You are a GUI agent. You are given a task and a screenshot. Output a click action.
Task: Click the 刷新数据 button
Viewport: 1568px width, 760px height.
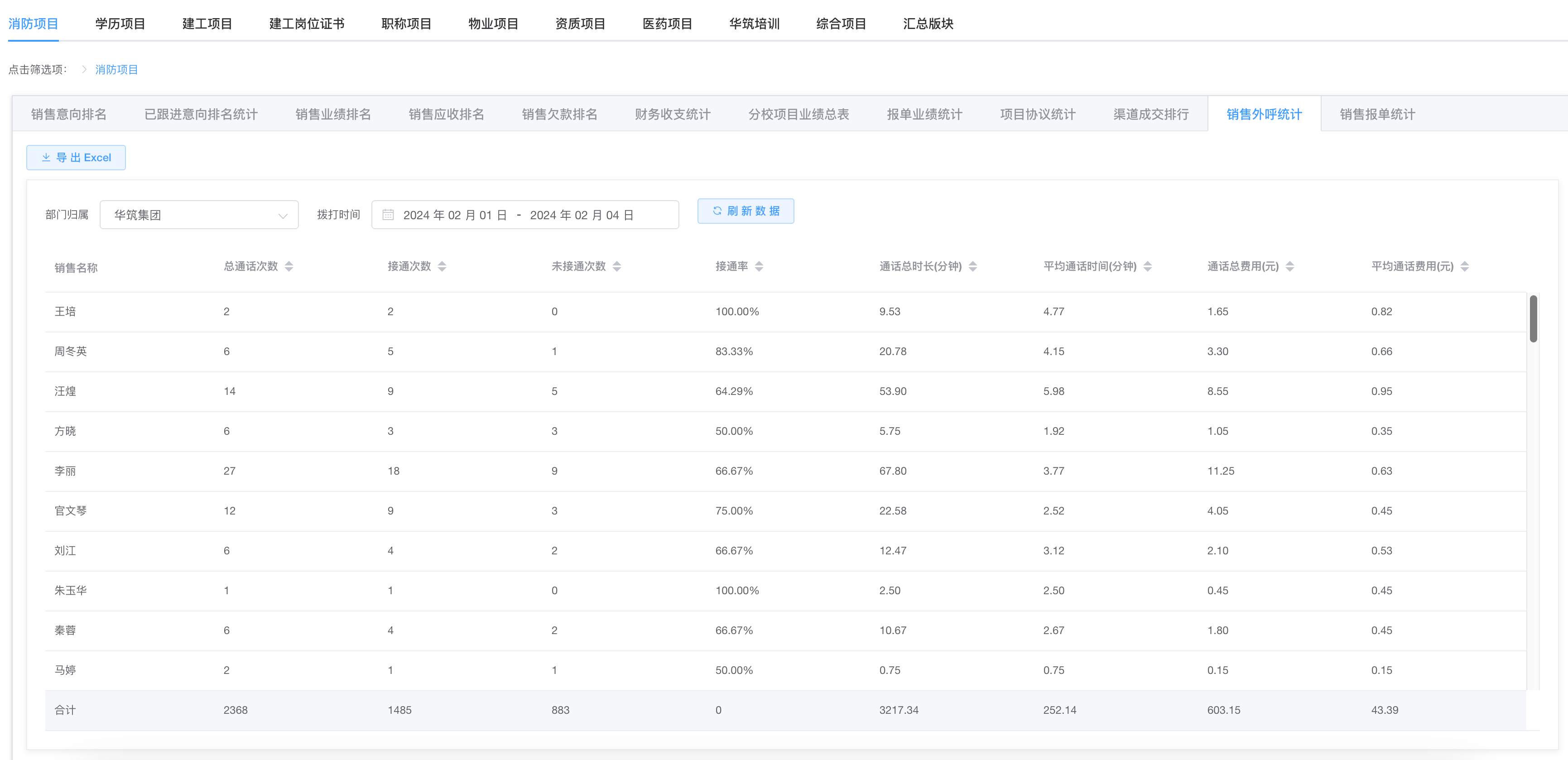745,211
